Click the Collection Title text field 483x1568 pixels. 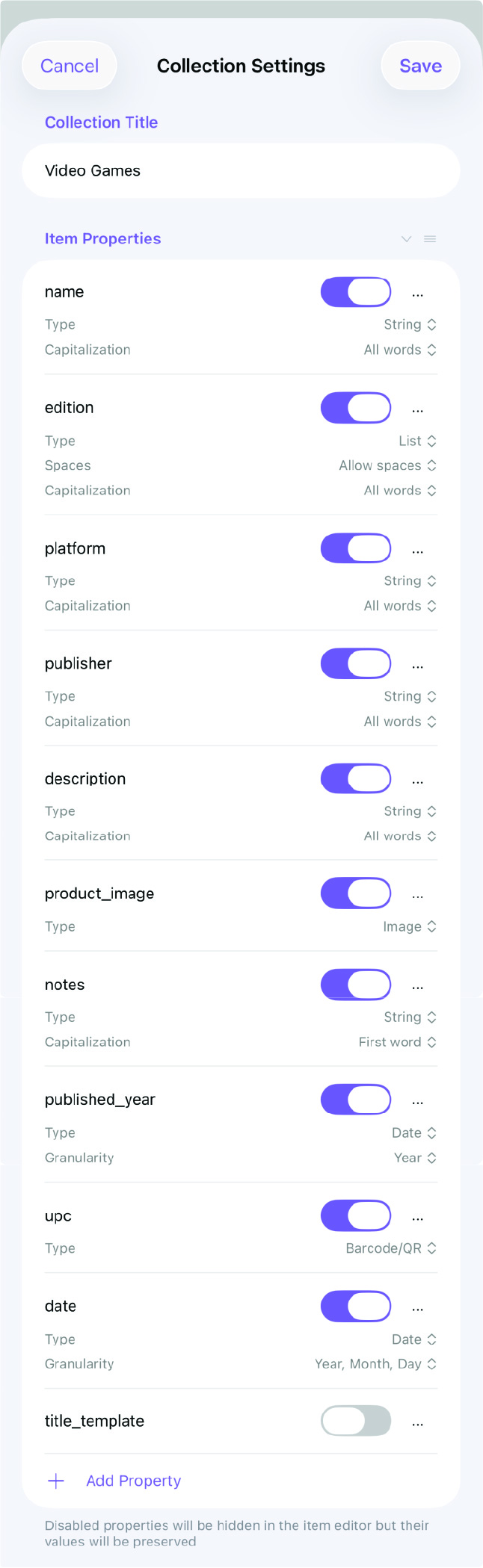click(241, 171)
